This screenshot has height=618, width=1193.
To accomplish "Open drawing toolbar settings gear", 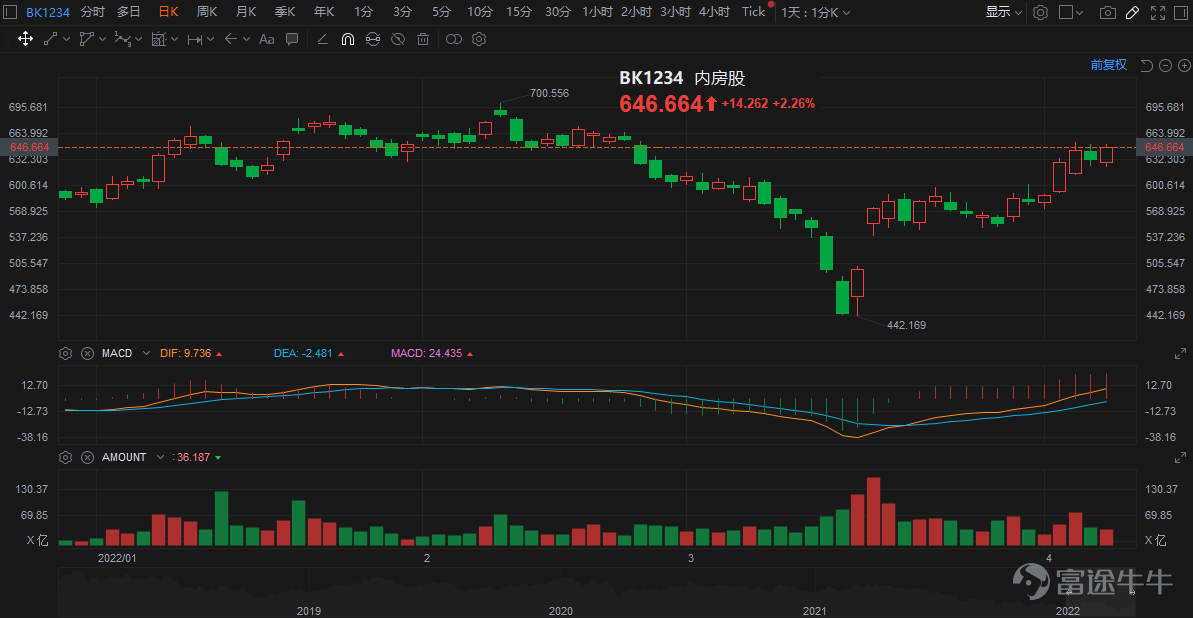I will pos(479,39).
